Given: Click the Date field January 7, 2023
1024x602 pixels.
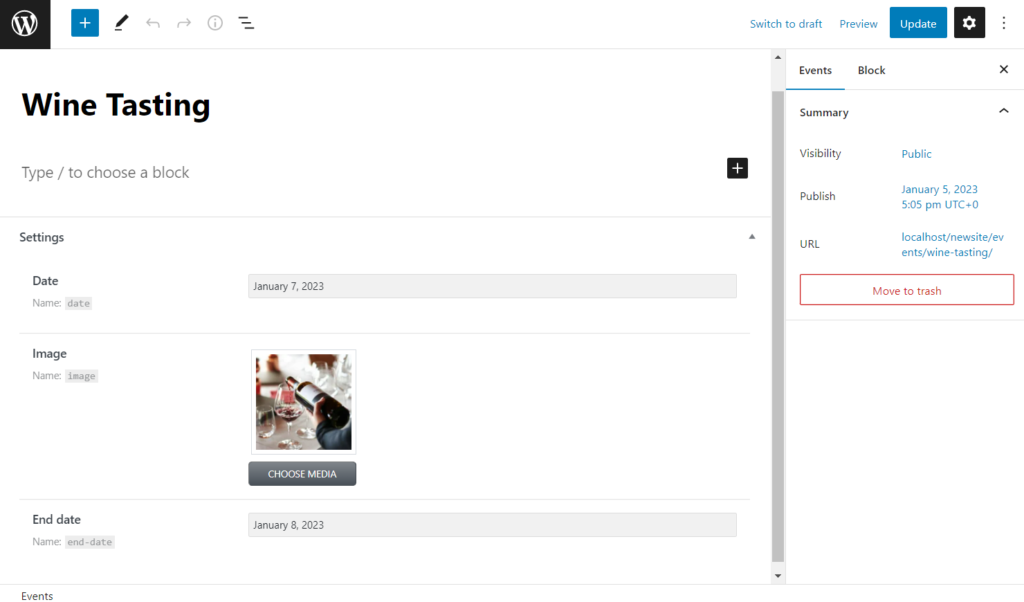Looking at the screenshot, I should pyautogui.click(x=492, y=287).
